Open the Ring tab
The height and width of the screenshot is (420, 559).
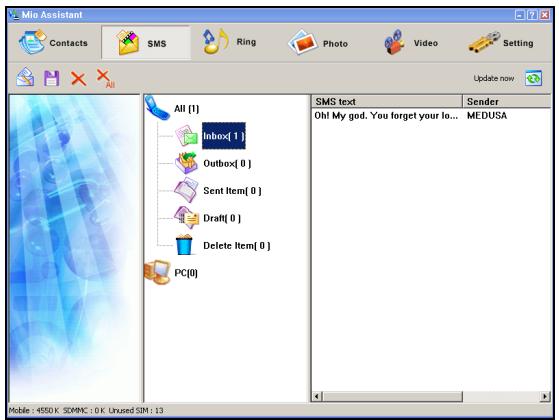[x=230, y=42]
